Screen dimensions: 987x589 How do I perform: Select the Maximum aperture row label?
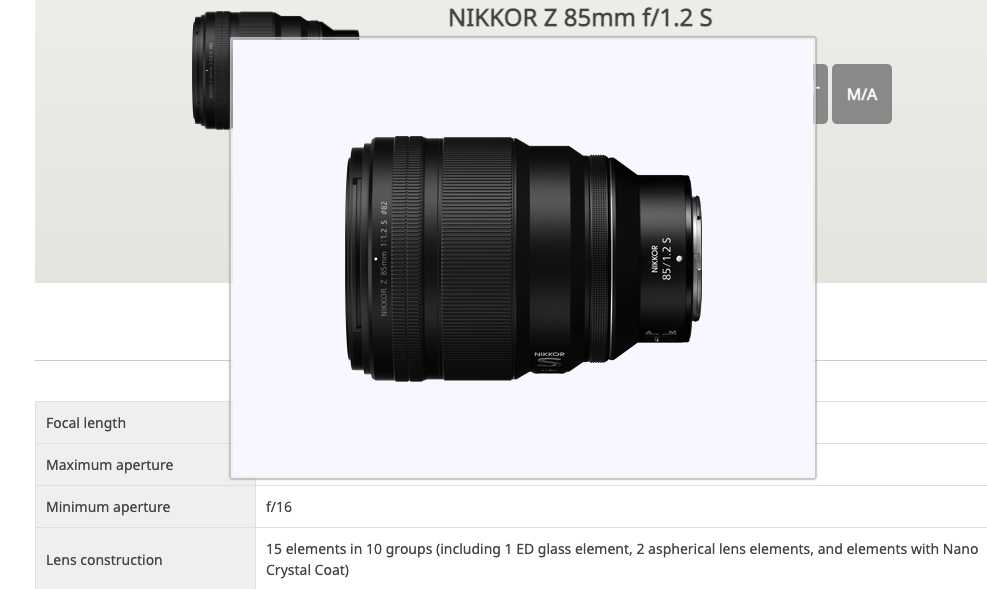[x=110, y=465]
